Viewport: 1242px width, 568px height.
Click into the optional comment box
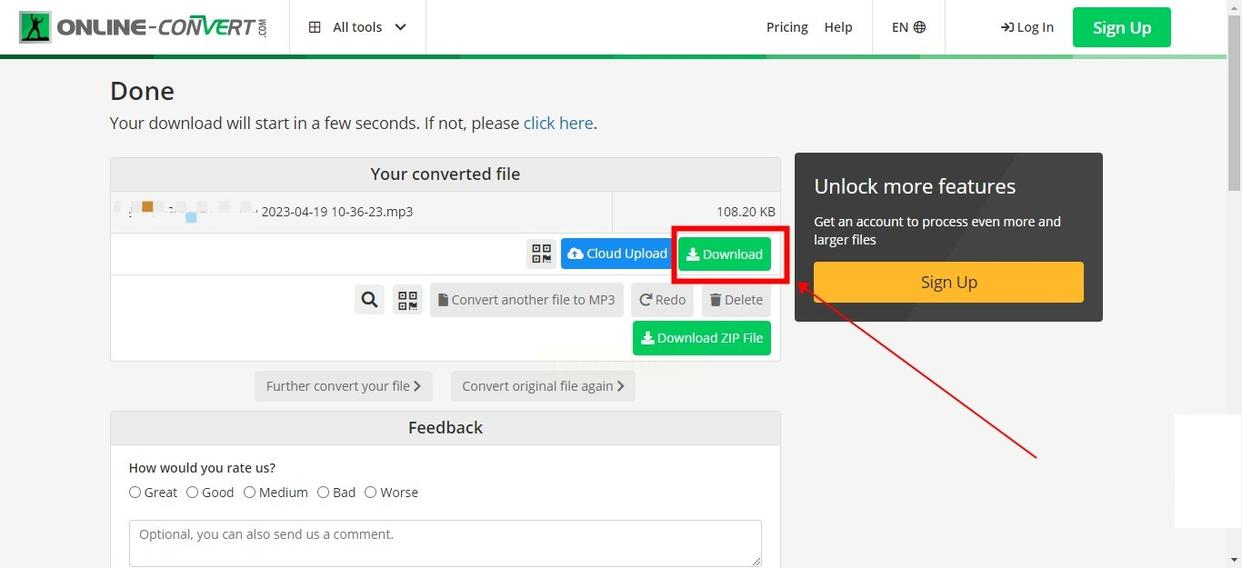[x=445, y=543]
